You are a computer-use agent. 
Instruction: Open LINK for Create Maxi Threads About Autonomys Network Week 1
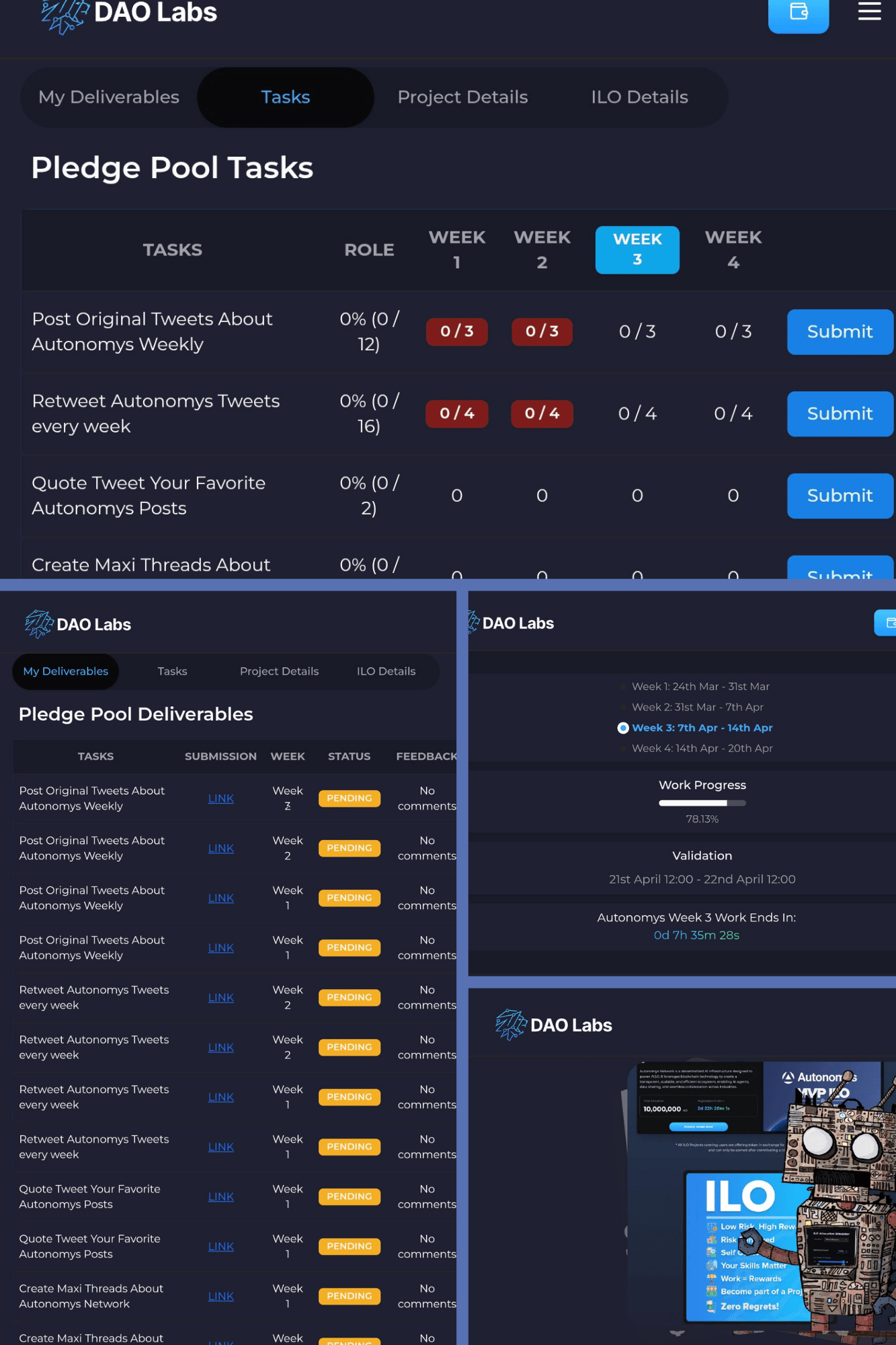221,1296
